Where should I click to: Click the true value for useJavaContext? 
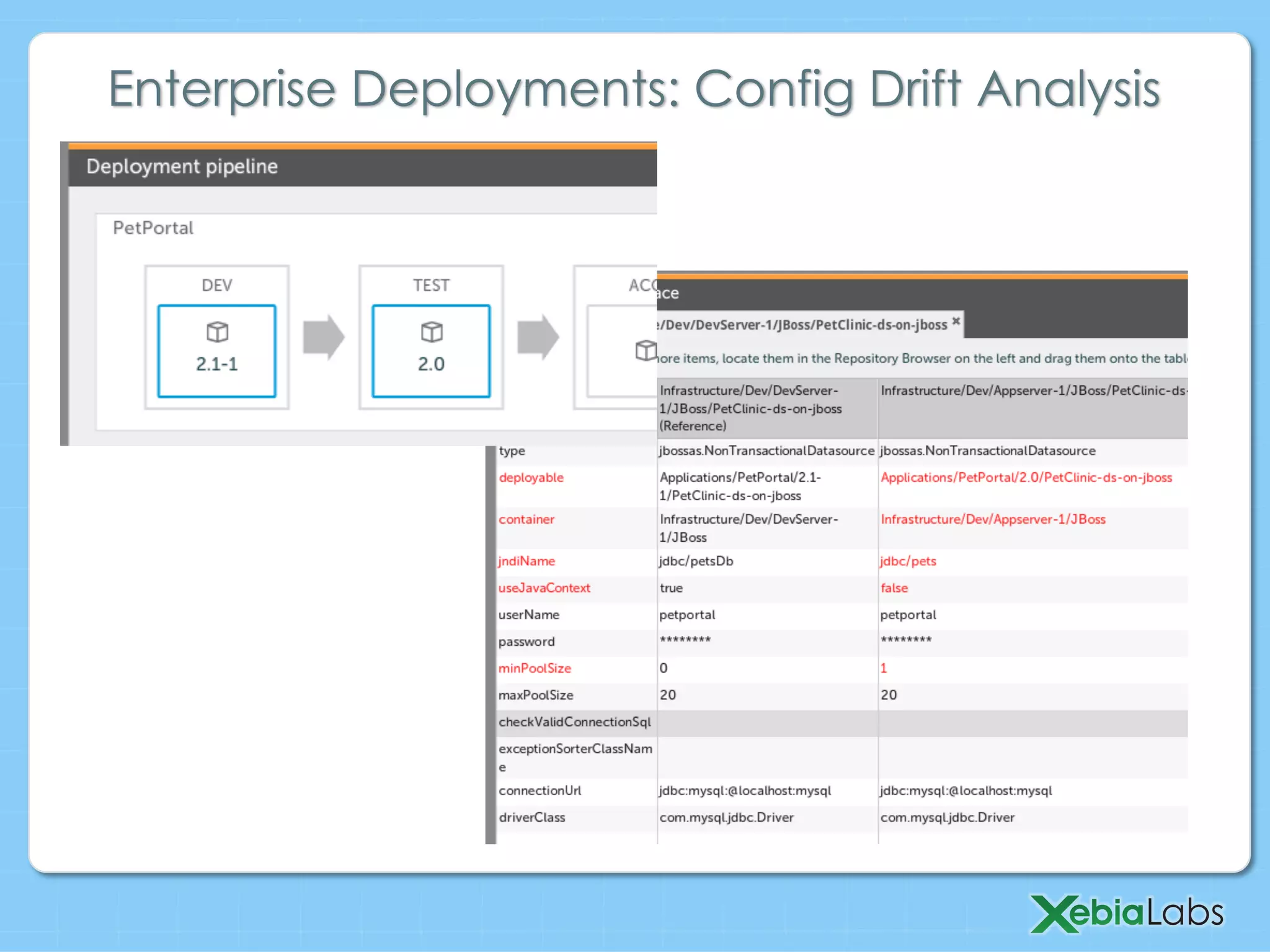click(671, 588)
